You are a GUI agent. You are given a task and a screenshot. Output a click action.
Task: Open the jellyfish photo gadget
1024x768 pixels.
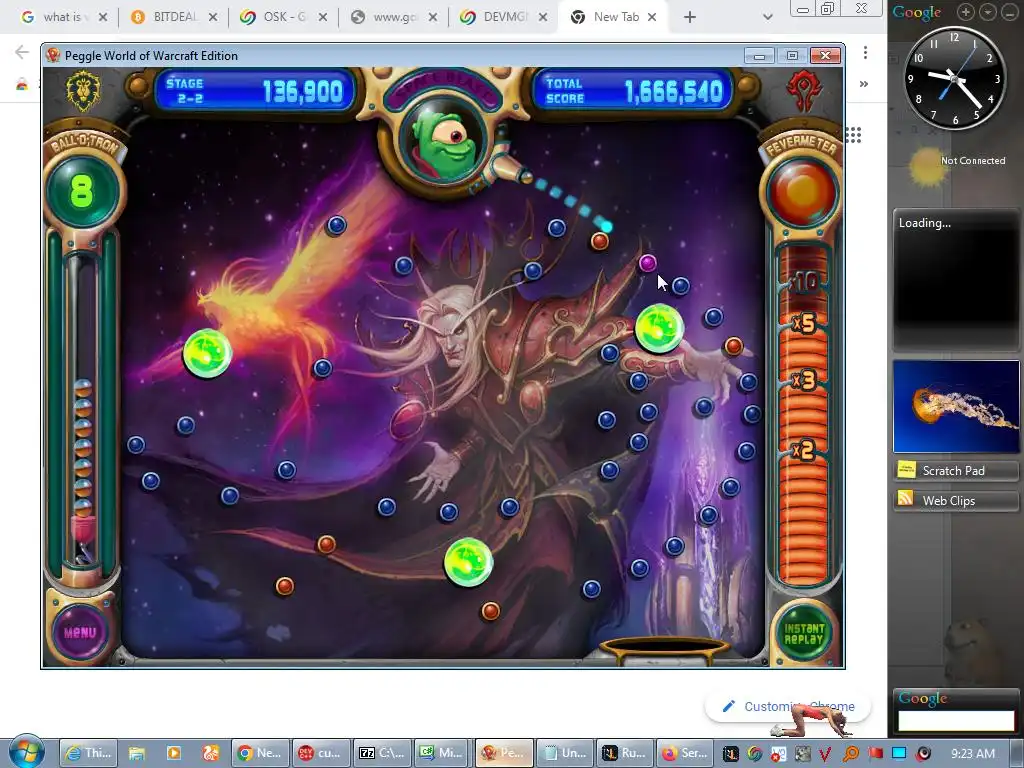click(956, 406)
